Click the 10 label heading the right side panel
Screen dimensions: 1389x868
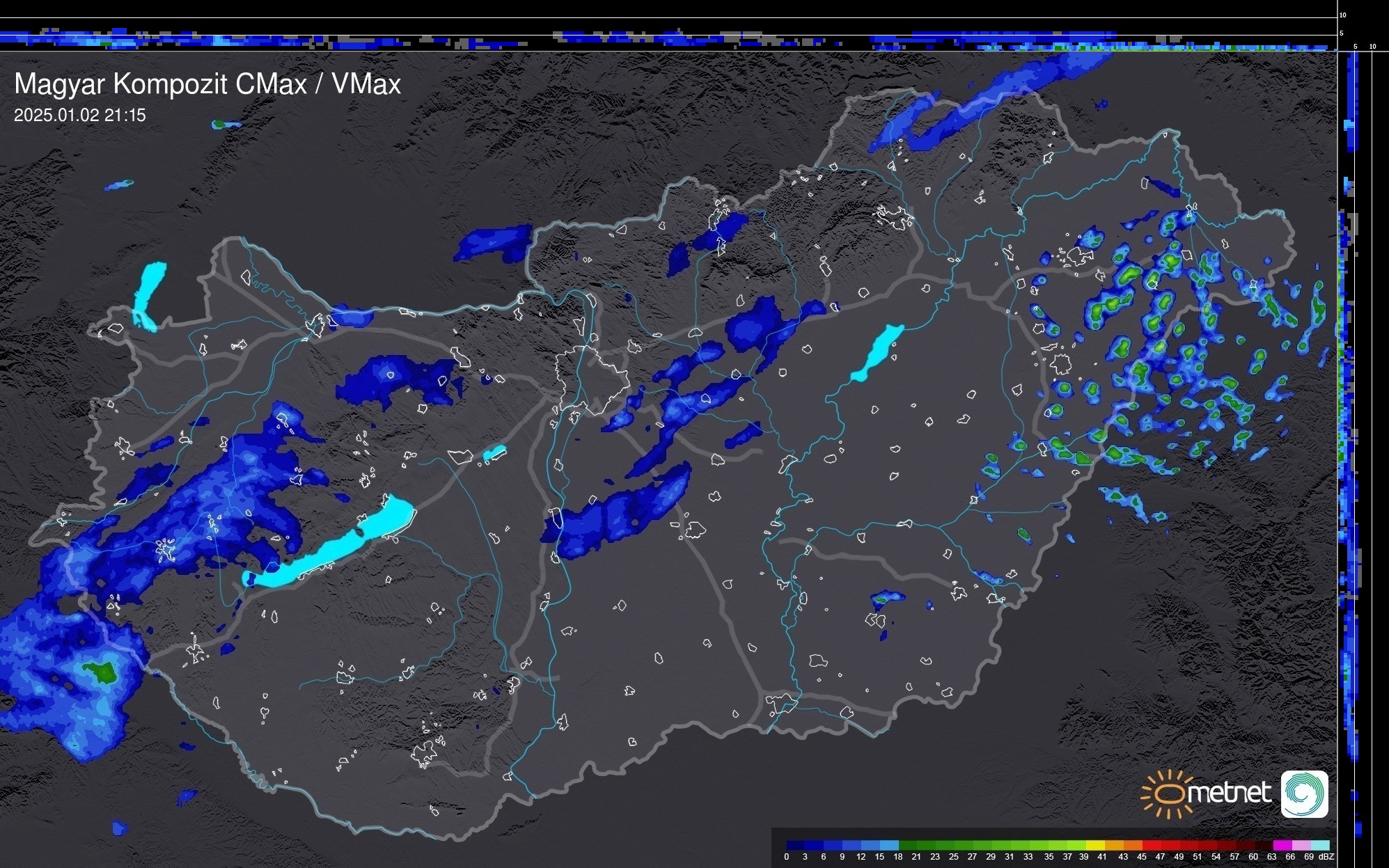[x=1373, y=47]
